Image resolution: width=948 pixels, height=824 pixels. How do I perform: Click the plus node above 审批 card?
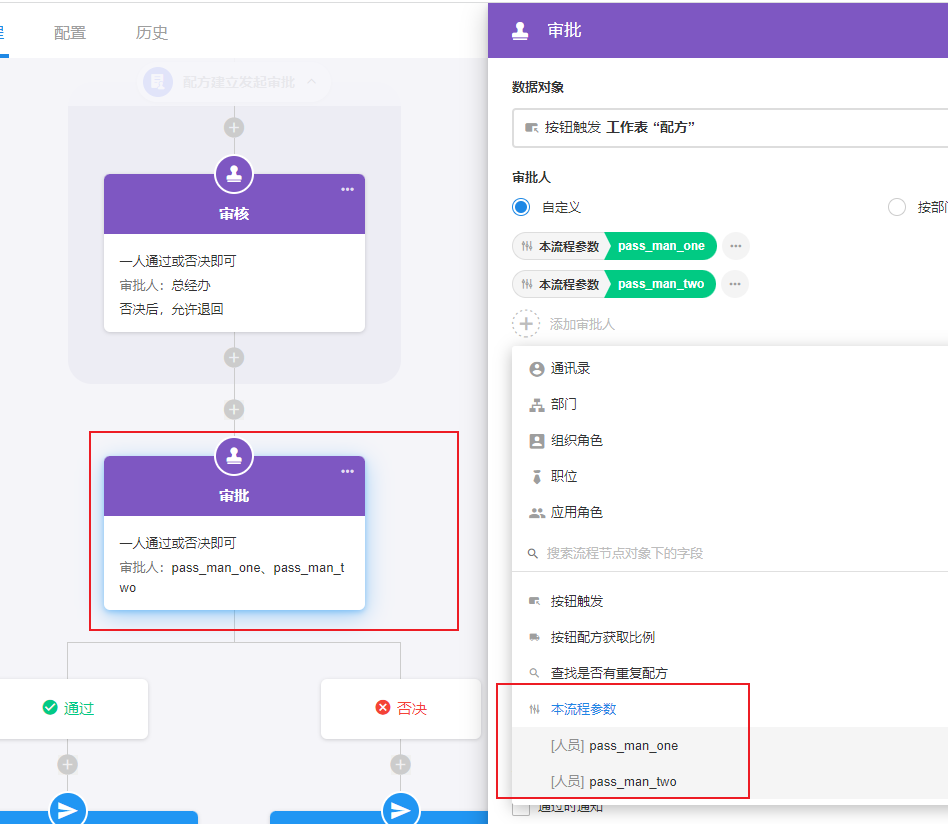click(234, 410)
